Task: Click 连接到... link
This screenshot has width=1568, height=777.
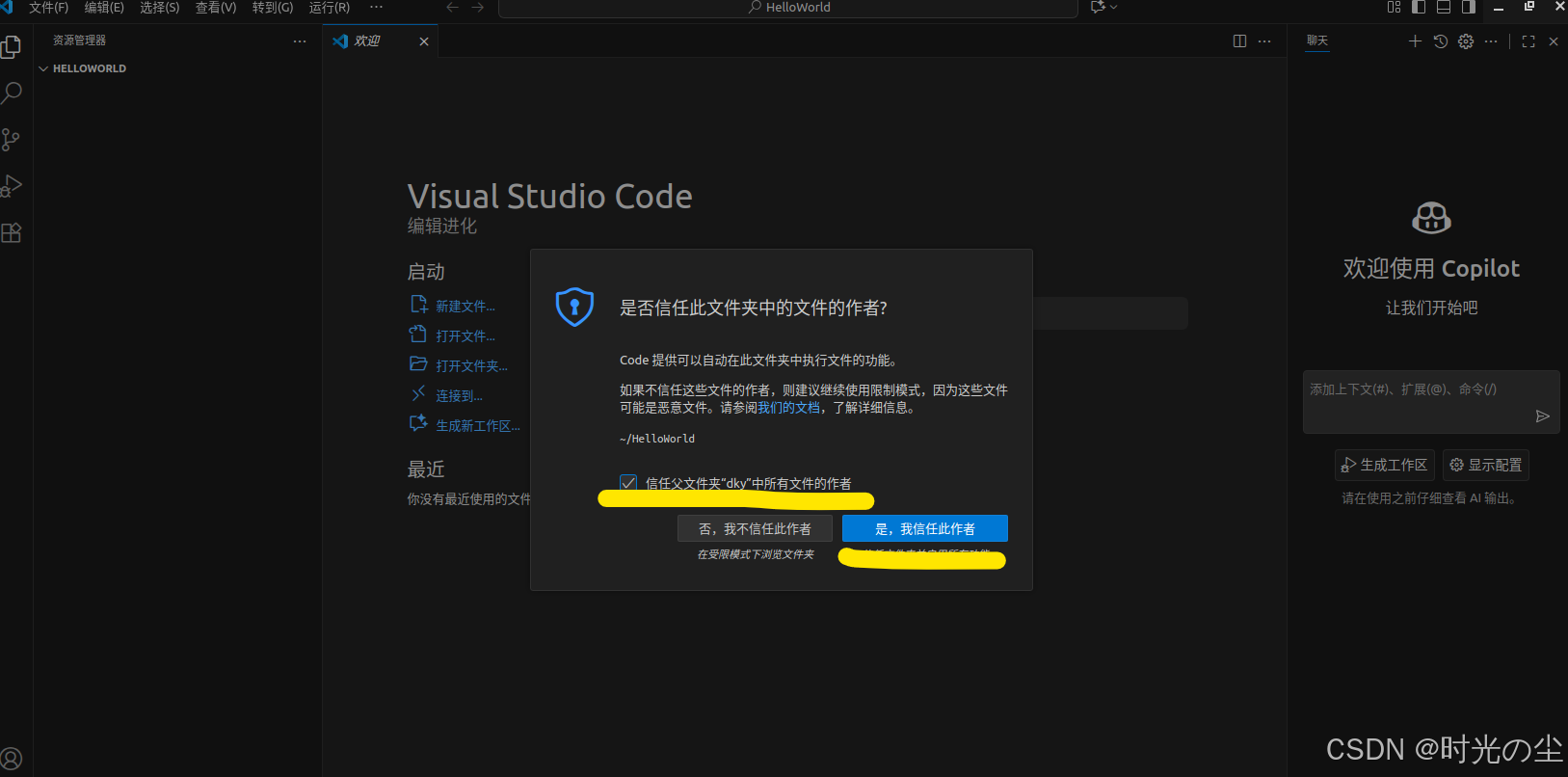Action: pos(459,395)
